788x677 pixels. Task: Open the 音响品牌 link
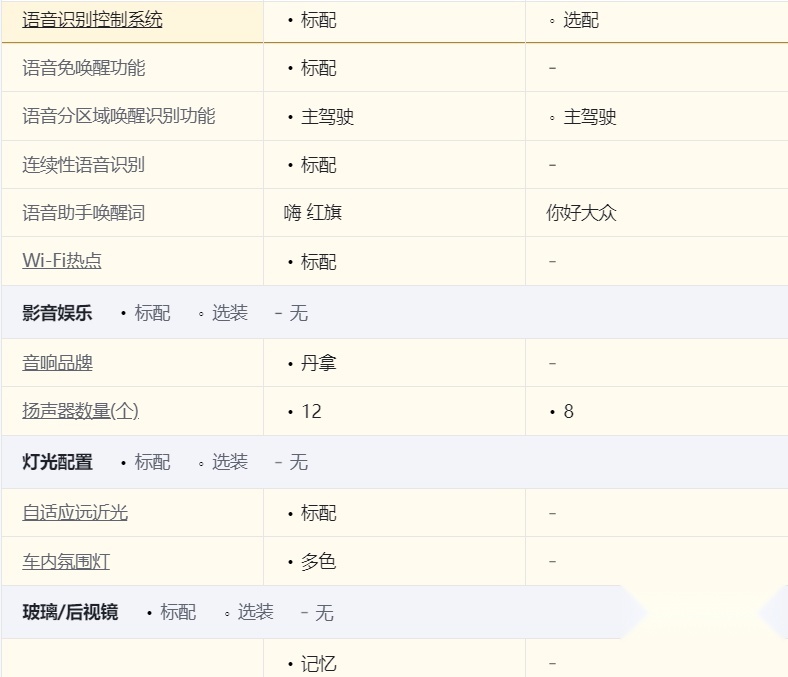point(57,363)
